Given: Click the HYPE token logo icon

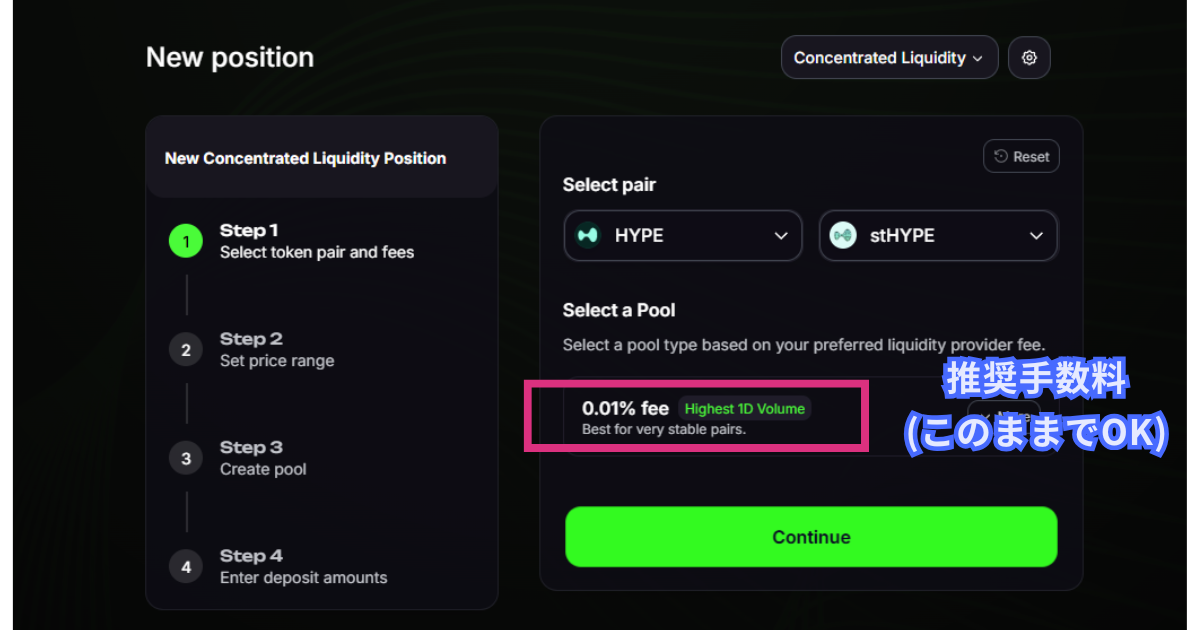Looking at the screenshot, I should (589, 236).
